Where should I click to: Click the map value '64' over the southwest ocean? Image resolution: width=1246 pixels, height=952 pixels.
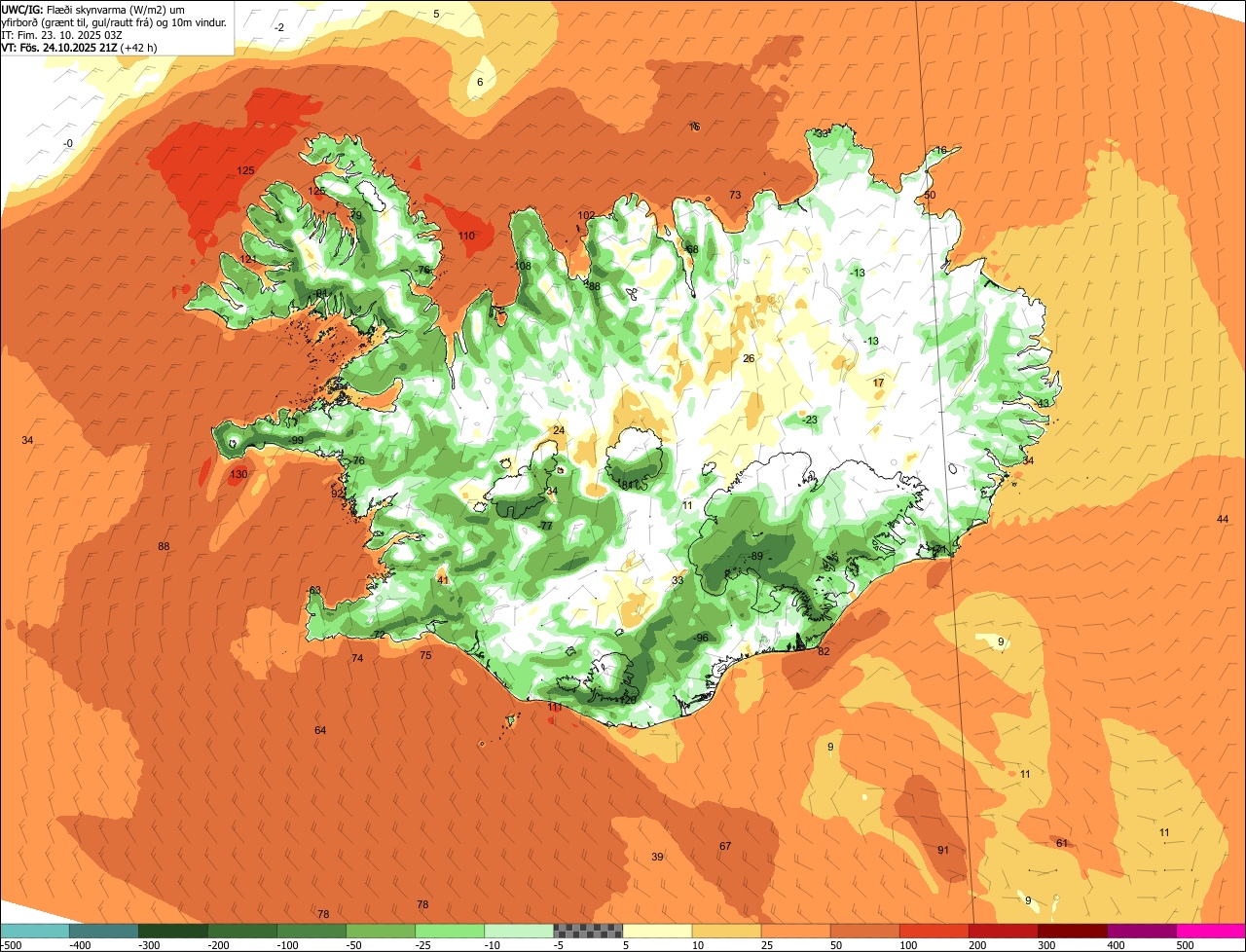pyautogui.click(x=320, y=730)
